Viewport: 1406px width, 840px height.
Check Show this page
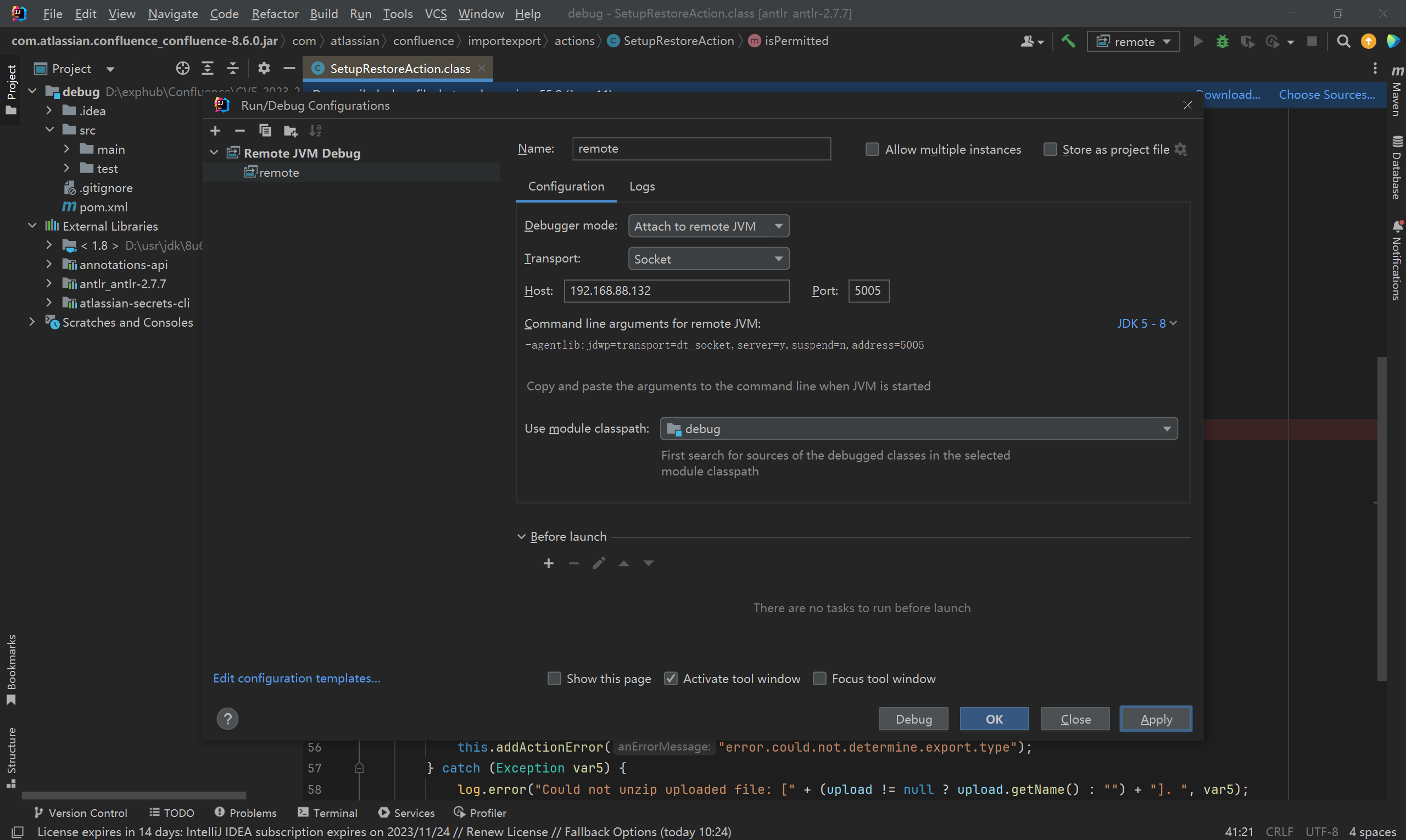click(554, 678)
